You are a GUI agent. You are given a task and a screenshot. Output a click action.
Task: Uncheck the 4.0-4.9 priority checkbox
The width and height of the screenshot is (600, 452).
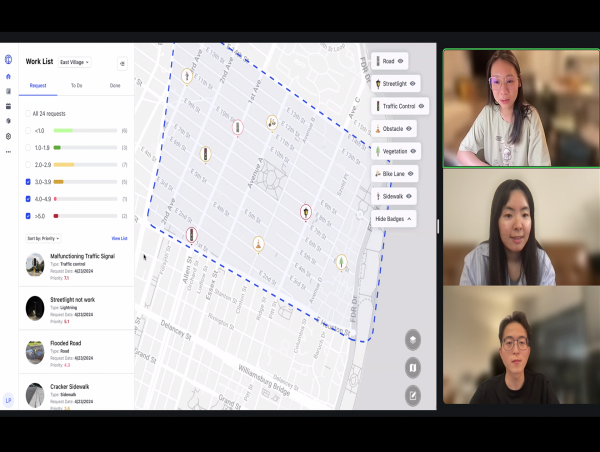point(28,199)
